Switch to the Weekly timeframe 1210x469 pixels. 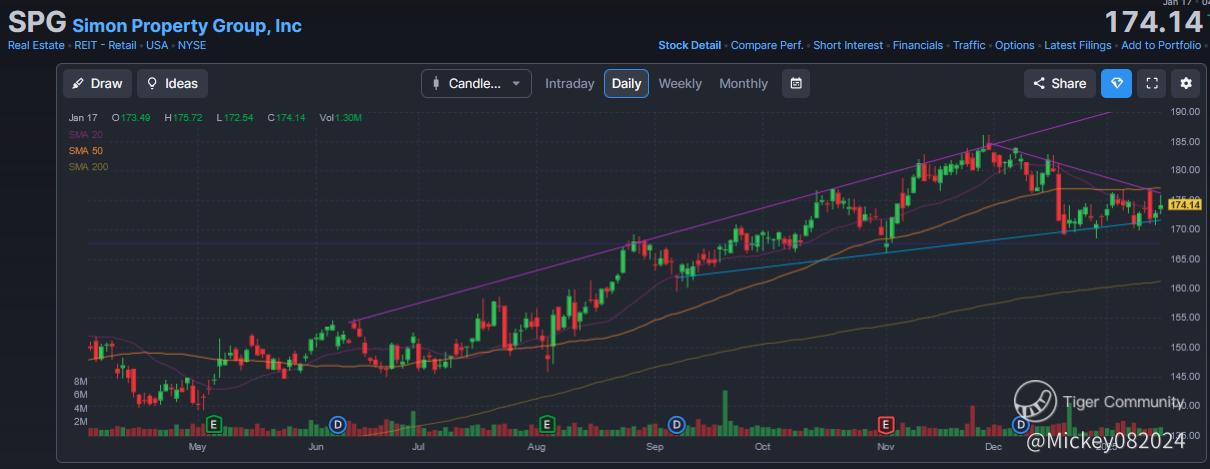(x=680, y=84)
